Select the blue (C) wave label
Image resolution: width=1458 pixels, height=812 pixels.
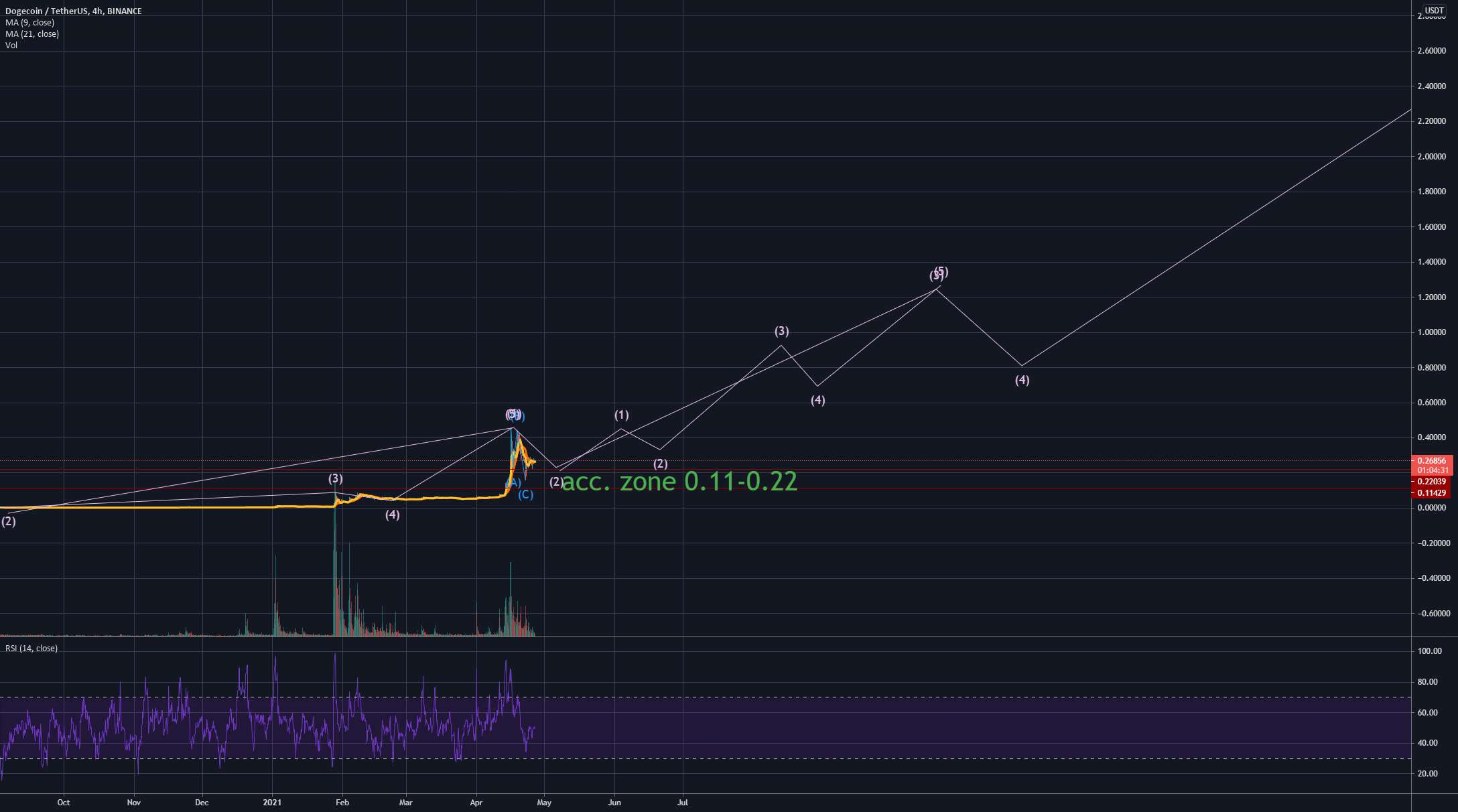click(526, 495)
